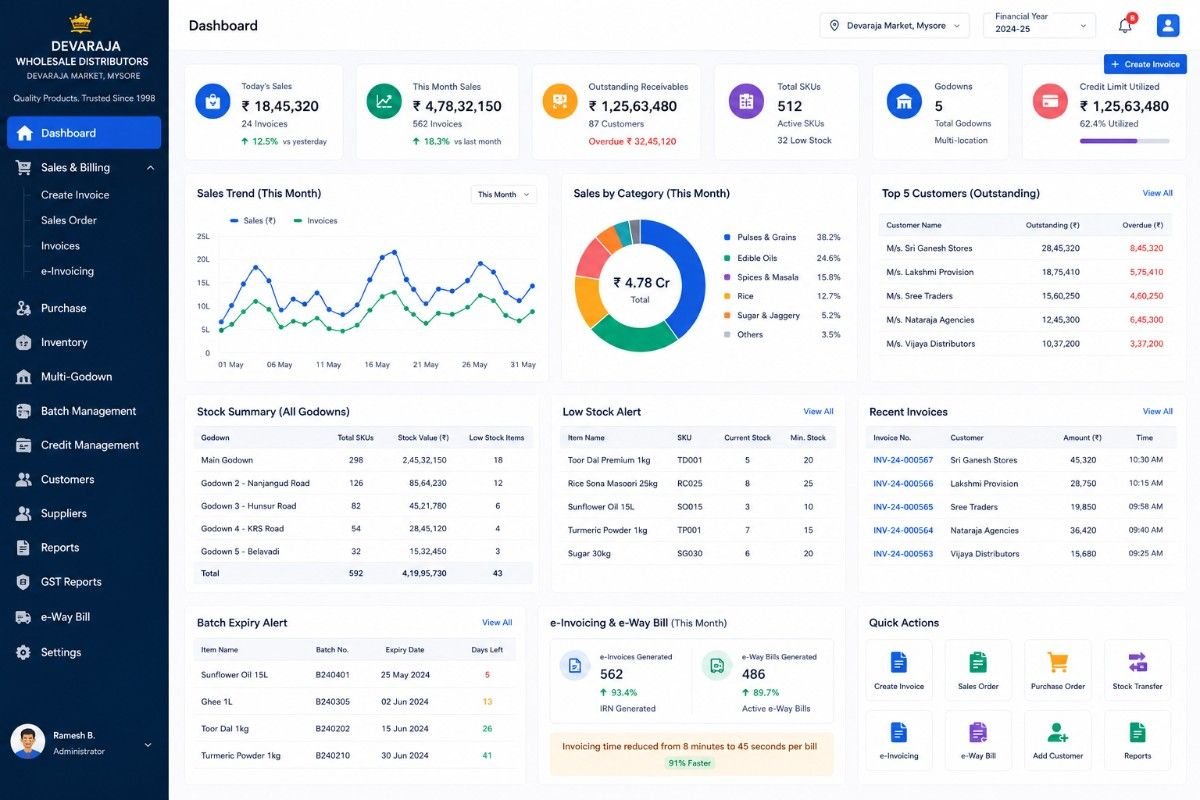
Task: Open the user profile icon in header
Action: click(x=1167, y=25)
